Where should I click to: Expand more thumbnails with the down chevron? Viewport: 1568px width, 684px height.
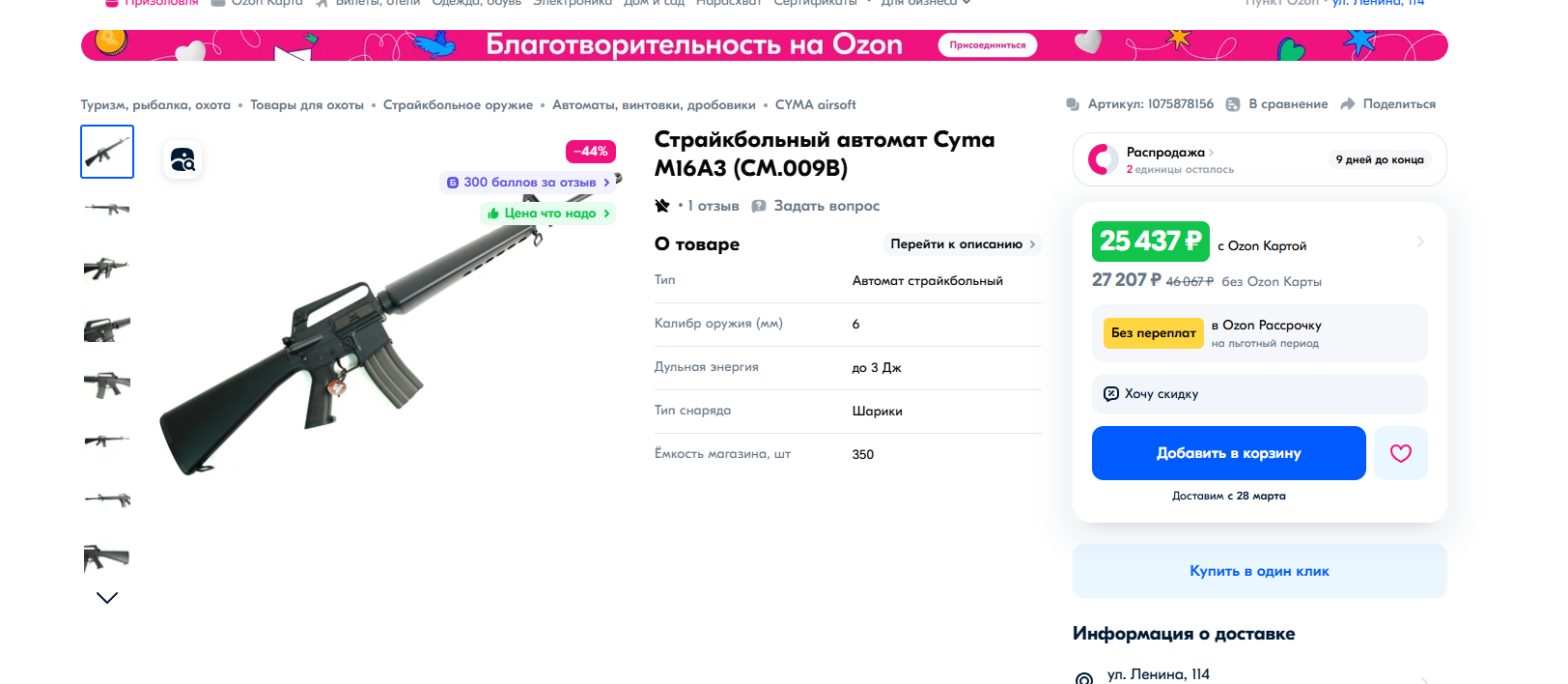tap(107, 596)
